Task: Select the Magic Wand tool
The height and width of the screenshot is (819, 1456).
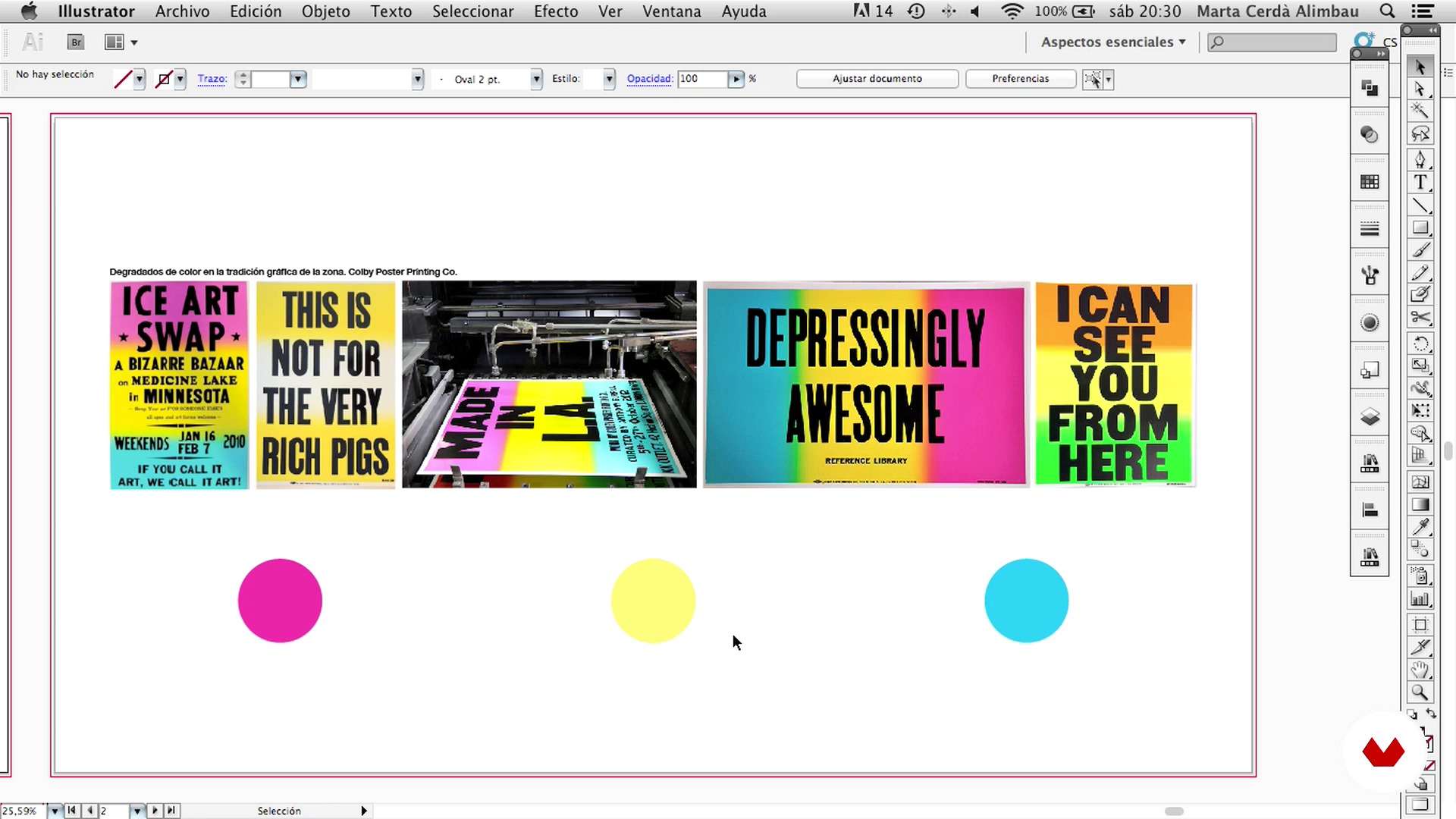Action: coord(1420,111)
